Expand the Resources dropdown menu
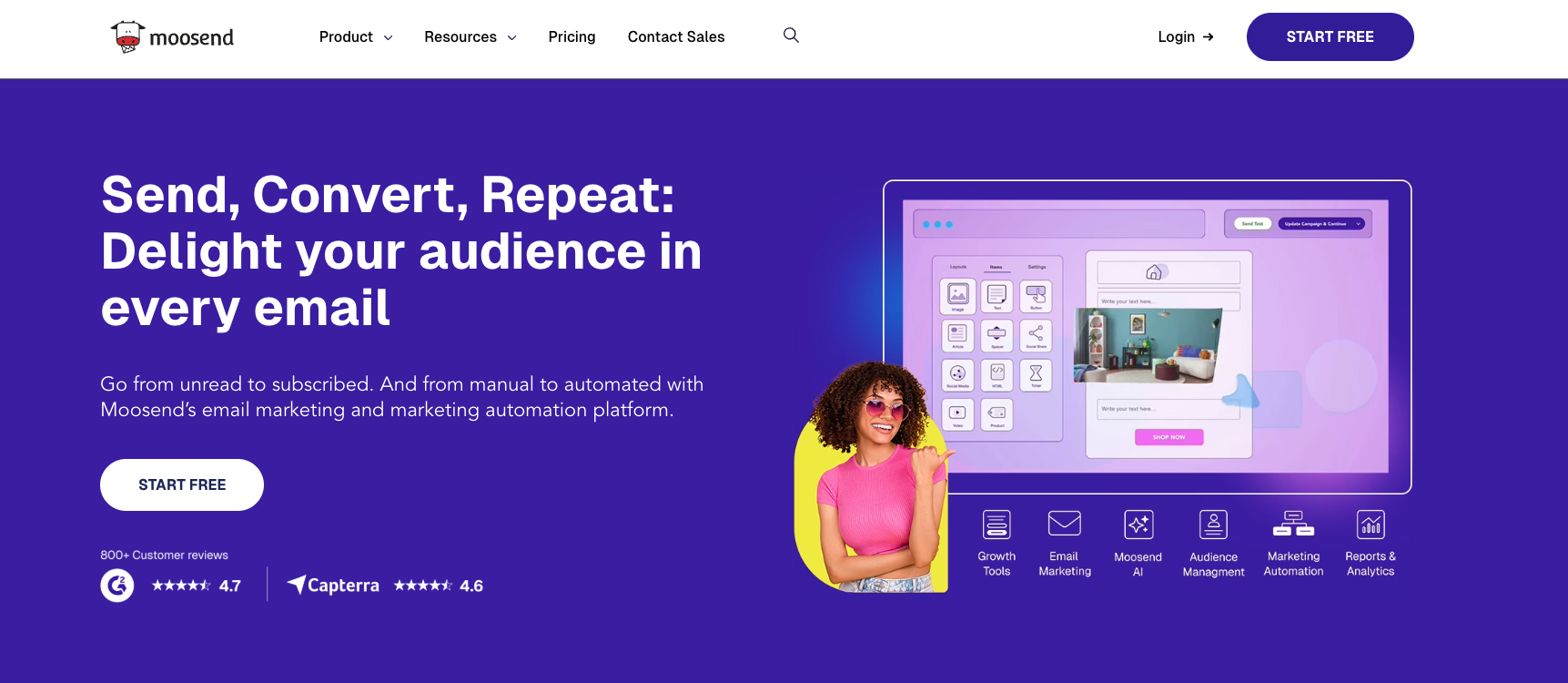1568x683 pixels. click(470, 37)
